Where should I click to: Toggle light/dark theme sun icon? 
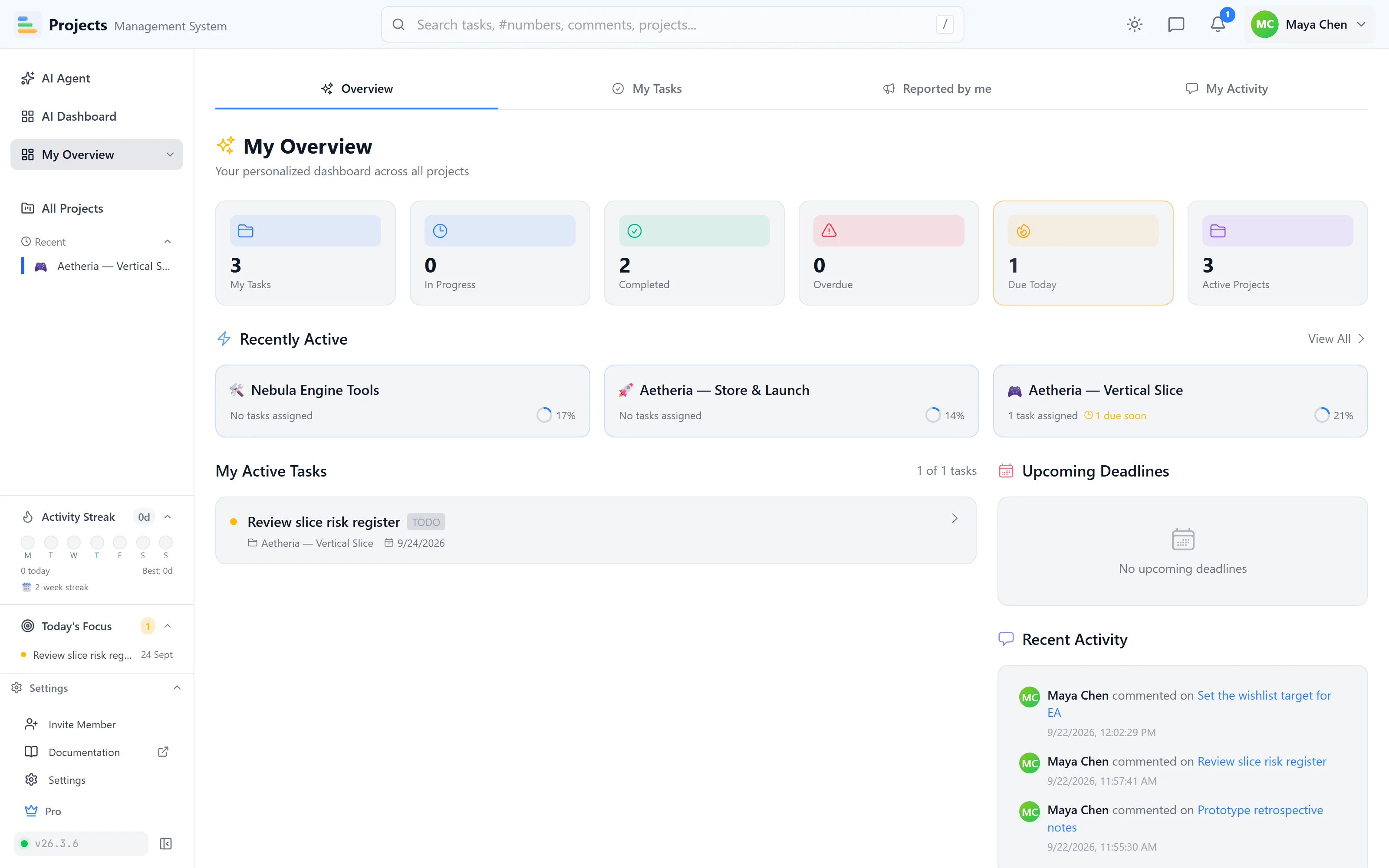1134,24
